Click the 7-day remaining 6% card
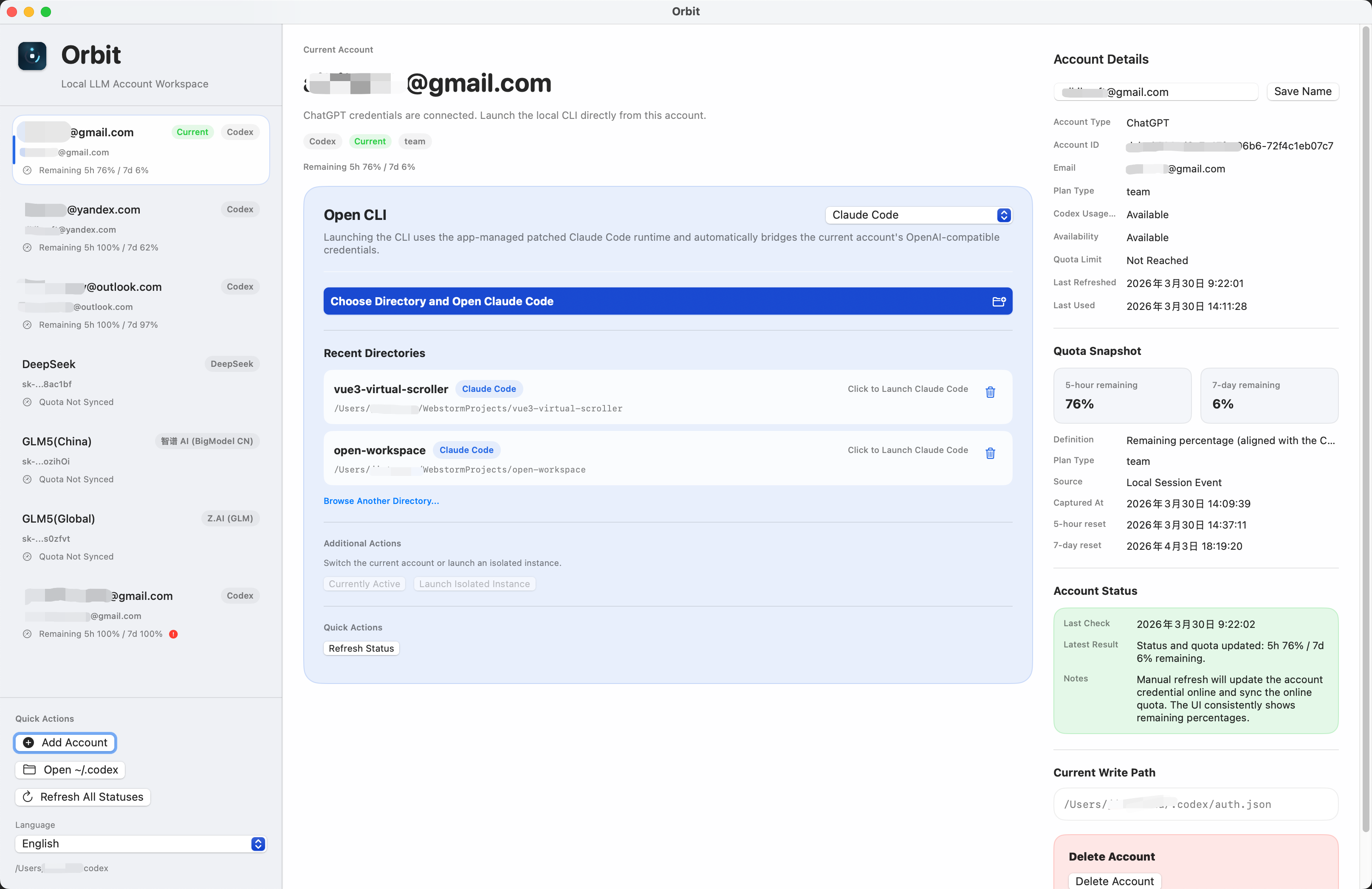 (x=1269, y=396)
